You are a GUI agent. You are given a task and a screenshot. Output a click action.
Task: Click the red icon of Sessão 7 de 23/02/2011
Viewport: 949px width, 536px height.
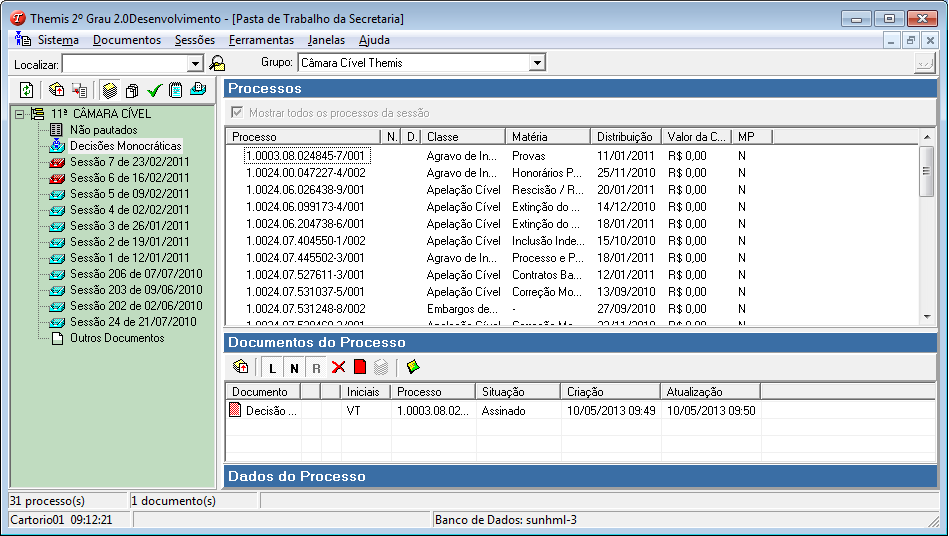pyautogui.click(x=57, y=162)
